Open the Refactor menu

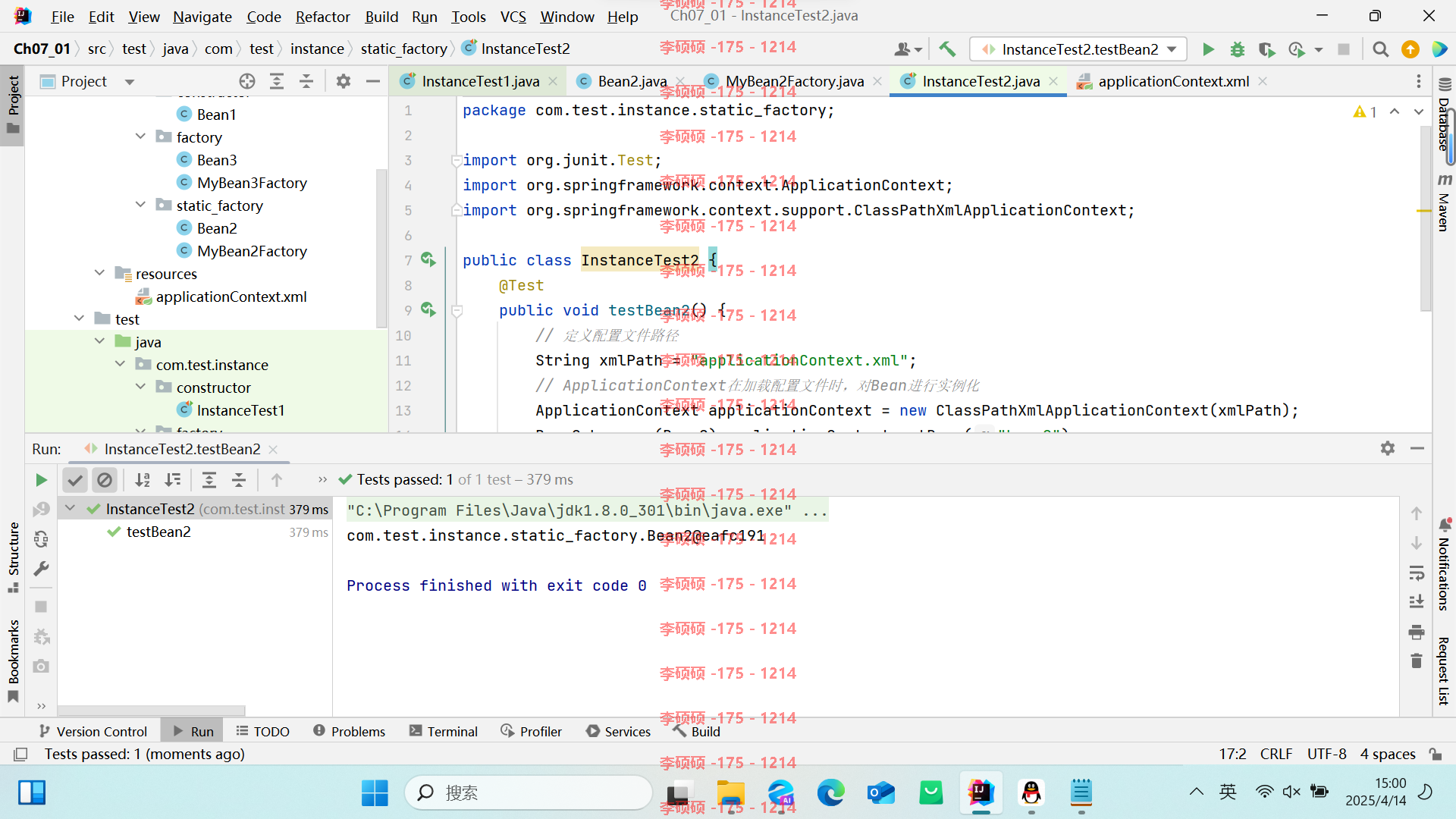point(322,17)
